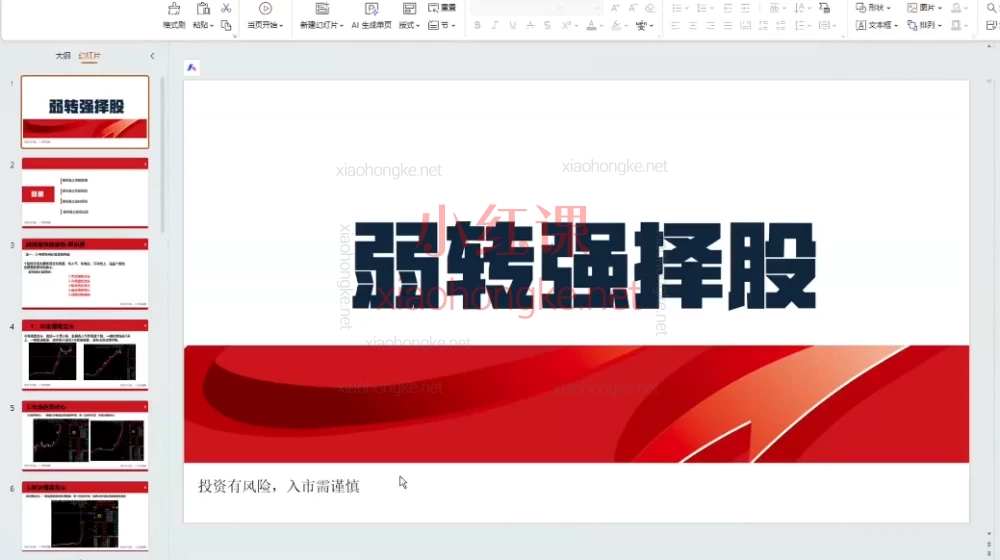Click the Copy icon below scissors

[x=226, y=25]
